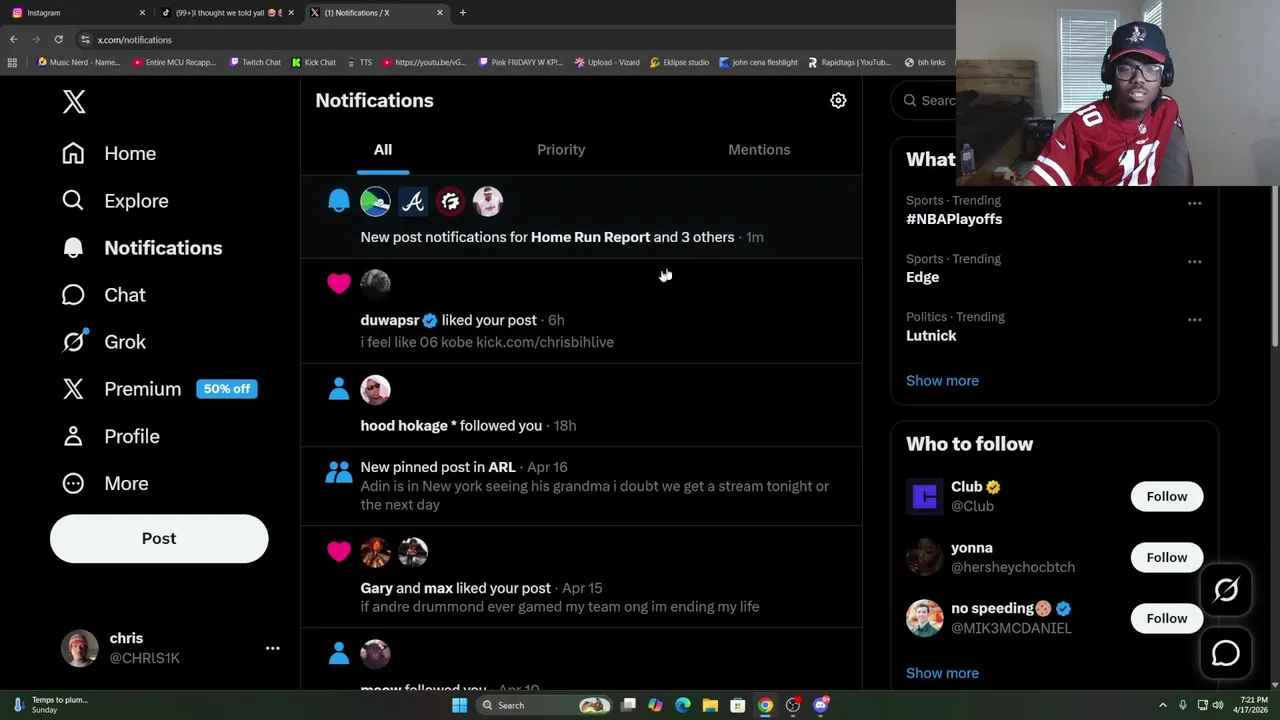Show more Who to follow suggestions
The image size is (1280, 720).
click(x=942, y=673)
